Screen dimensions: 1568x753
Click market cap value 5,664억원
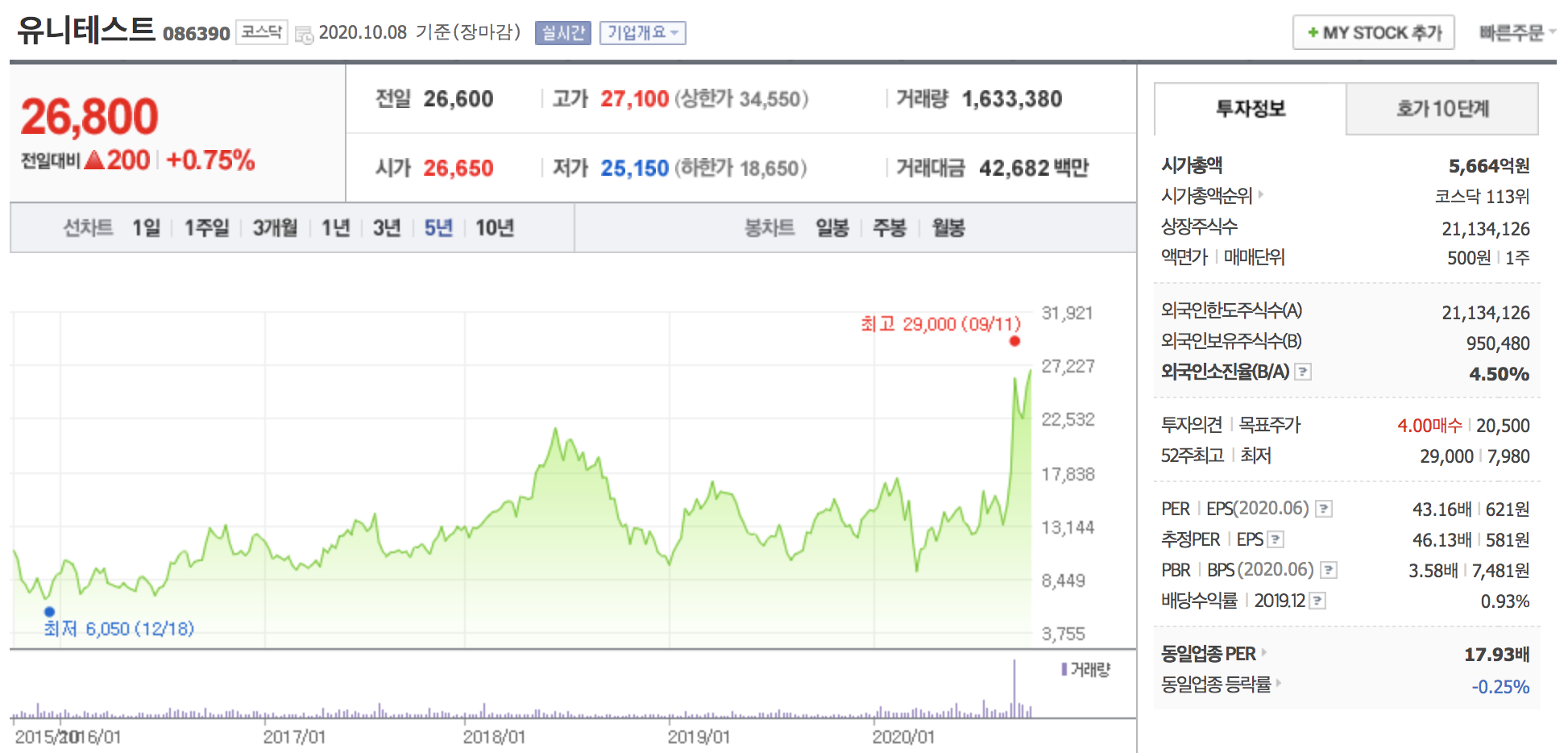click(1489, 166)
